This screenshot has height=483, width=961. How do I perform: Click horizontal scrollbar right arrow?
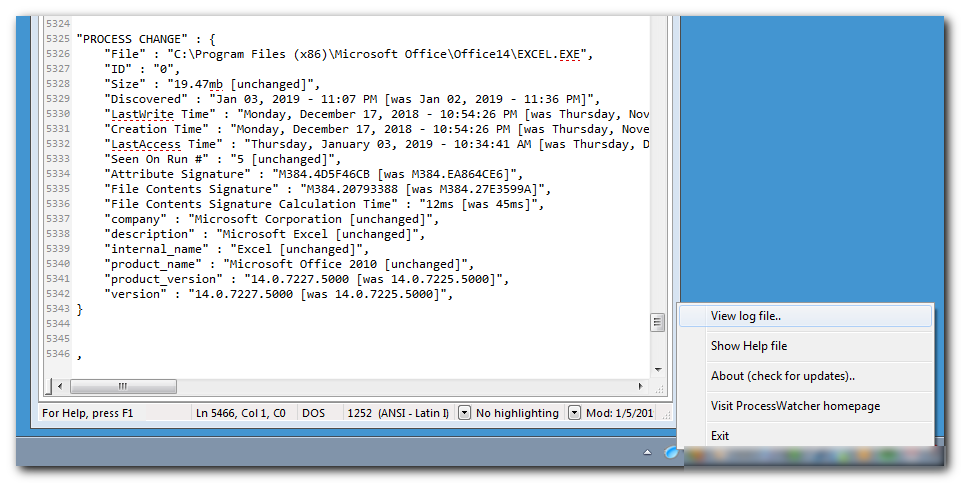tap(640, 386)
